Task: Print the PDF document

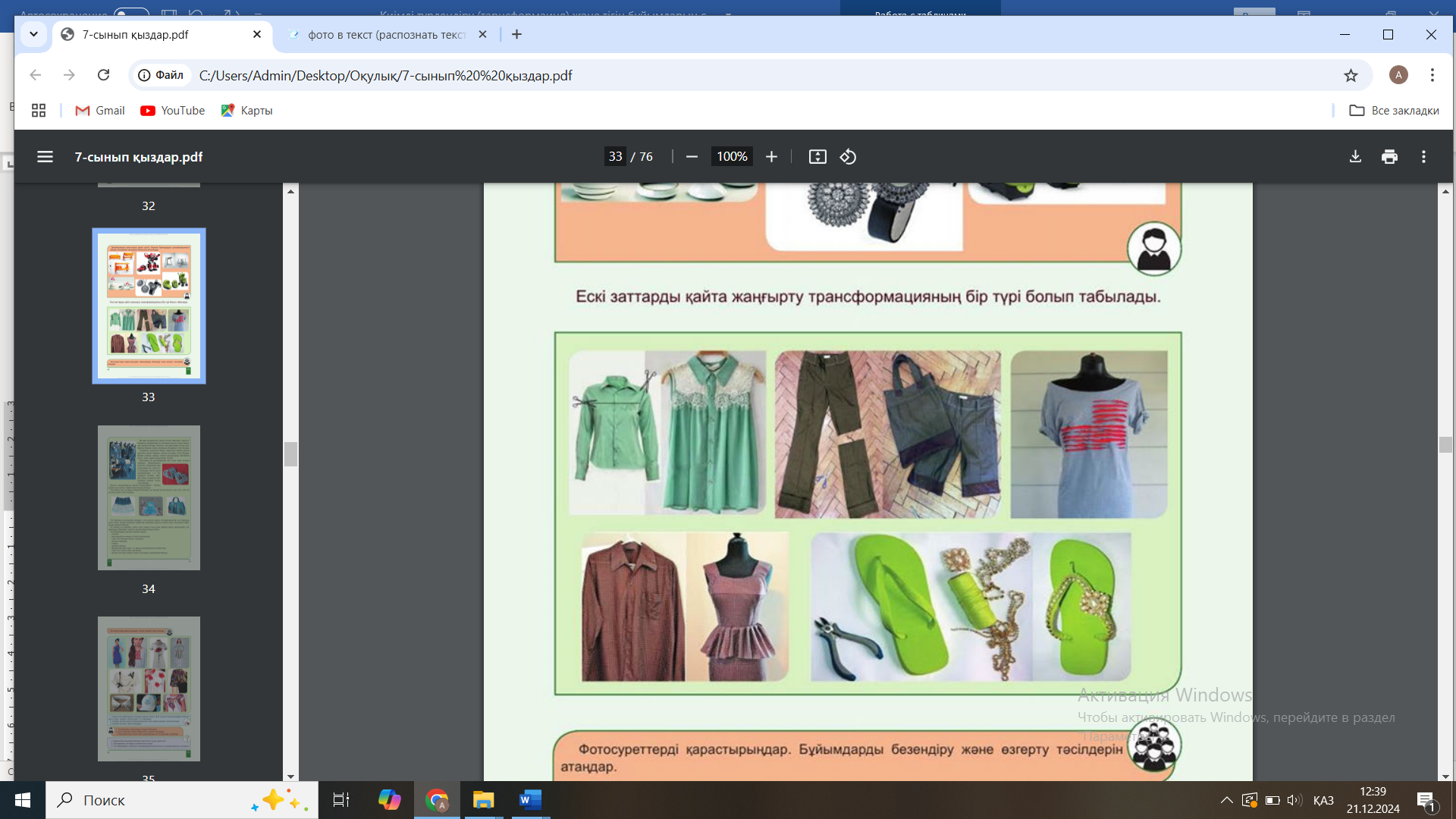Action: click(x=1389, y=157)
